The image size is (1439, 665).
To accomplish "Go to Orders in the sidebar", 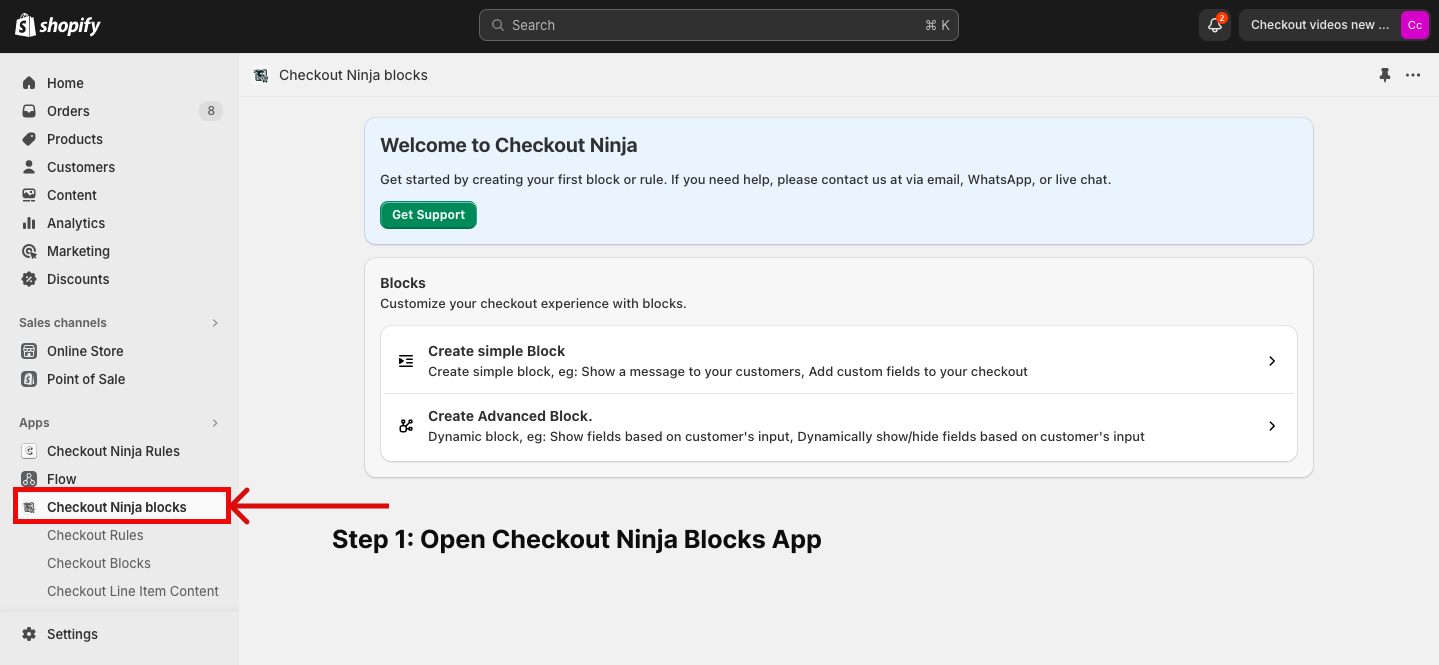I will point(68,111).
